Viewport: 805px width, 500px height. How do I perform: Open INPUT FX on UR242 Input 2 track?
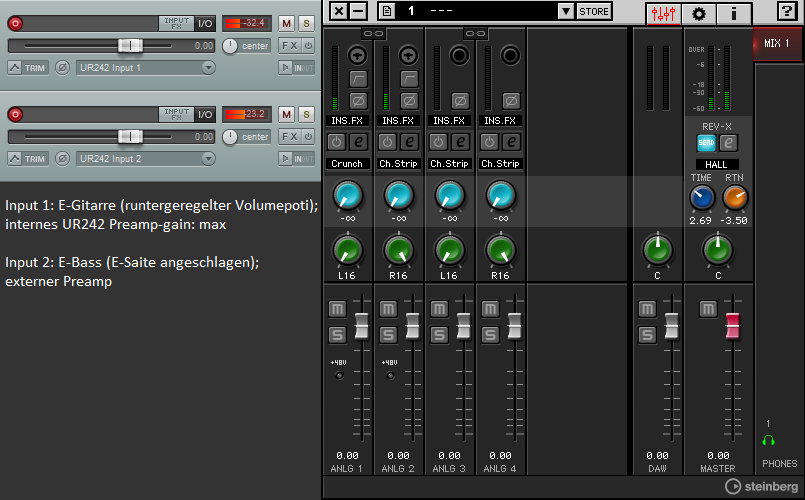(x=176, y=114)
